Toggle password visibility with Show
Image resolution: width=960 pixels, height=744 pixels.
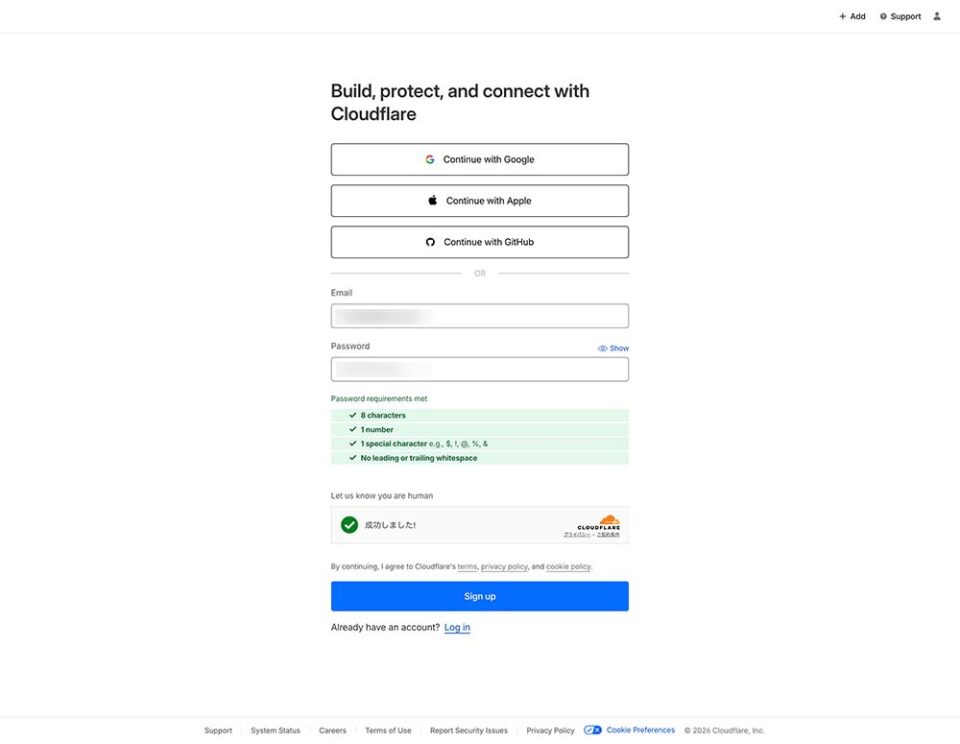point(613,348)
